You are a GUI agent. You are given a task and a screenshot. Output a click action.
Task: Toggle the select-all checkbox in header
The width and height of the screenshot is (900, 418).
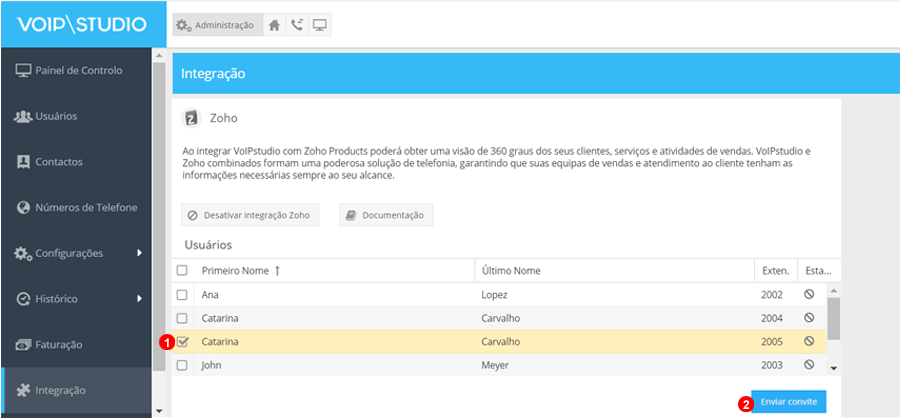pyautogui.click(x=182, y=270)
